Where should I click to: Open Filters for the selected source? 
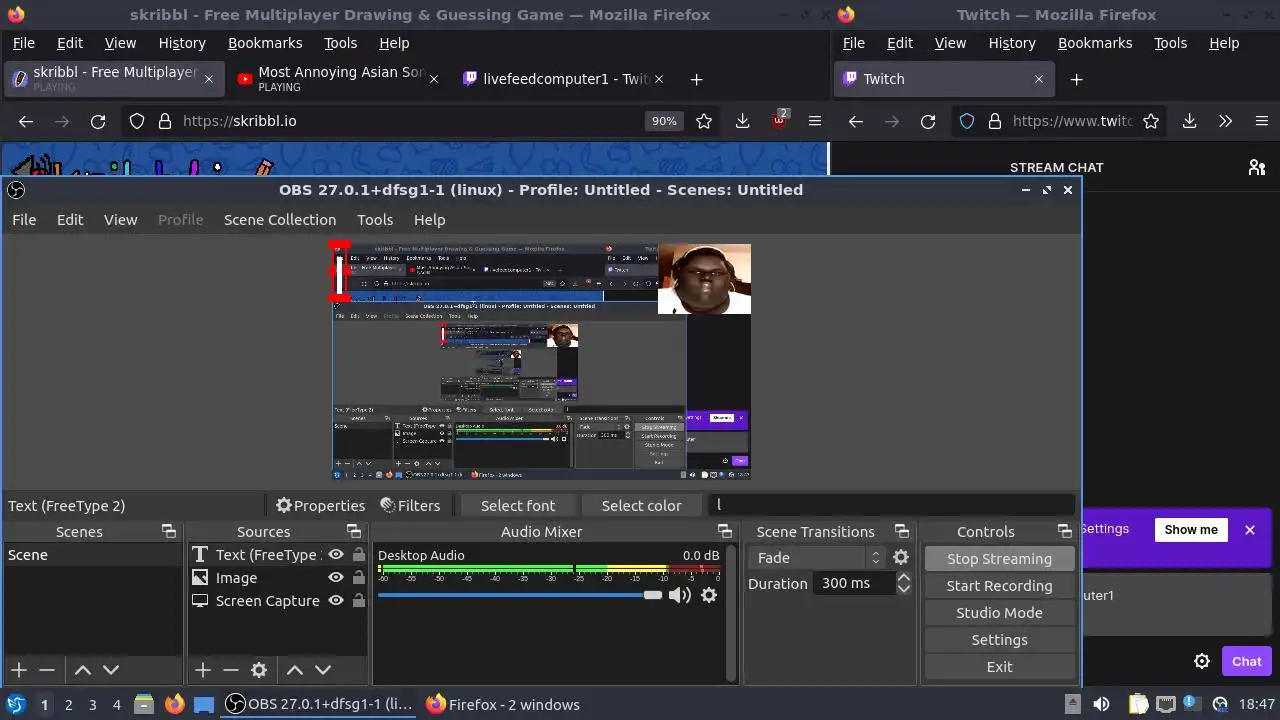(x=410, y=506)
